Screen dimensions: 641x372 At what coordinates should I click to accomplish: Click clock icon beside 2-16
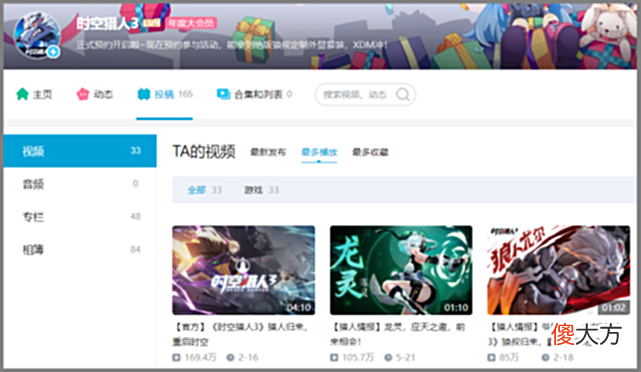(x=231, y=358)
